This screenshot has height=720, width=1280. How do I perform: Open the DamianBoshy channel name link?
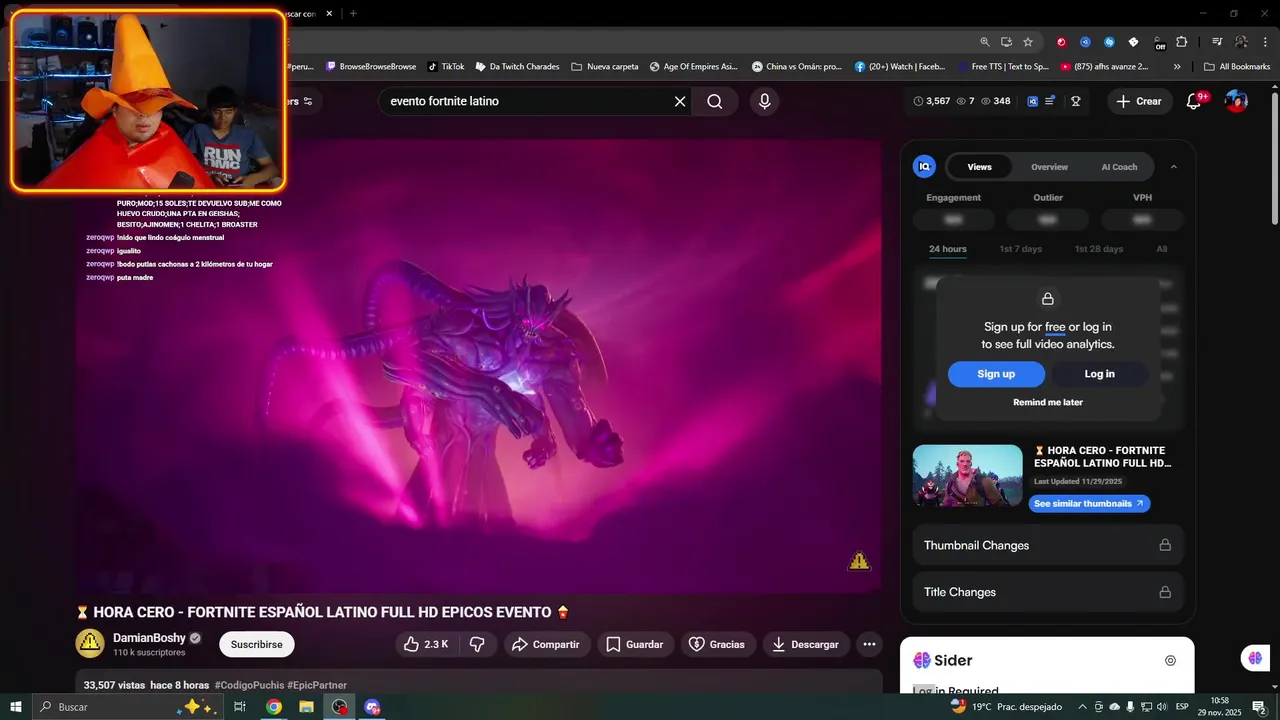(x=149, y=638)
